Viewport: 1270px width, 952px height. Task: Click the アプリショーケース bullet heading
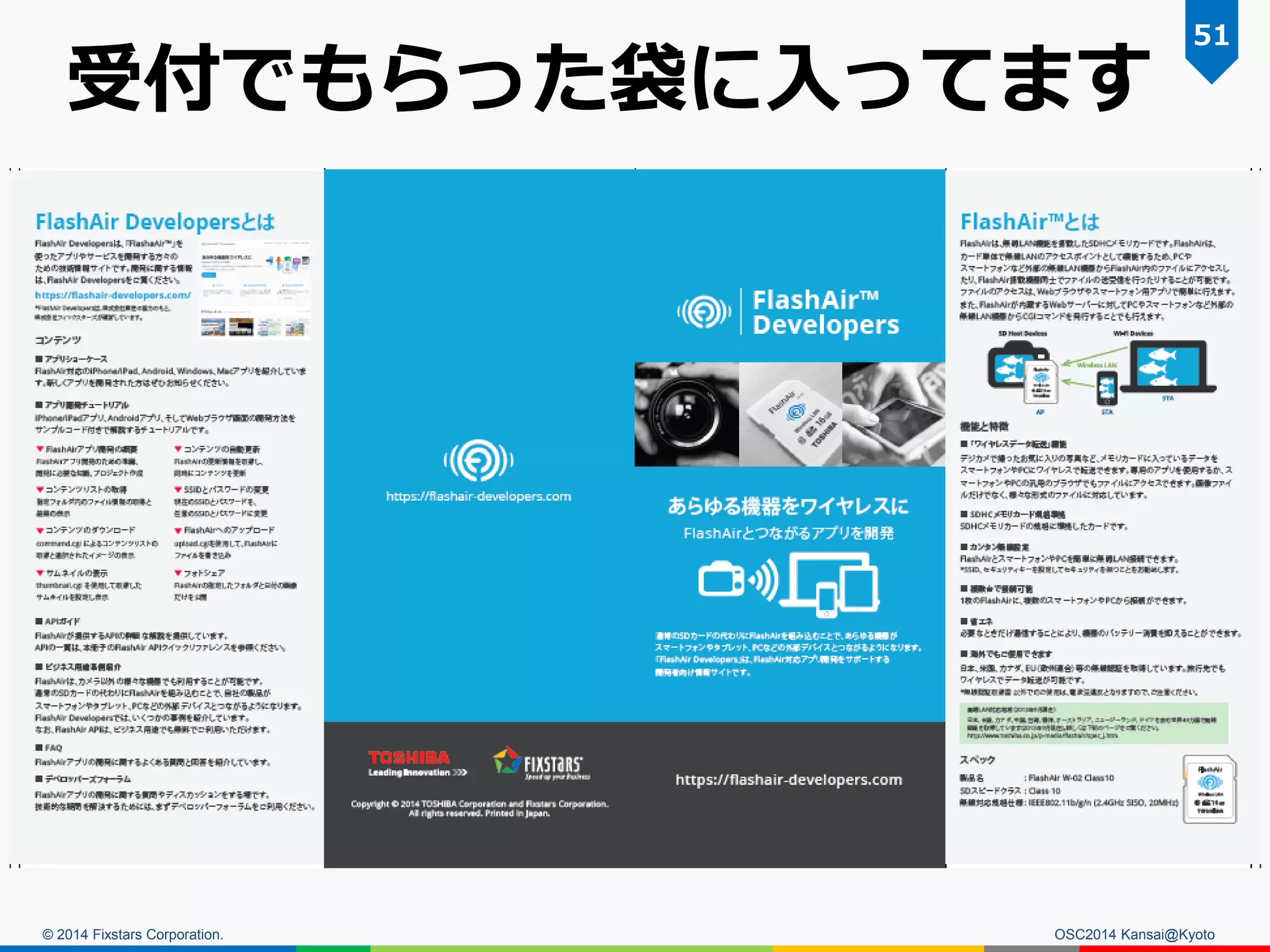point(71,359)
